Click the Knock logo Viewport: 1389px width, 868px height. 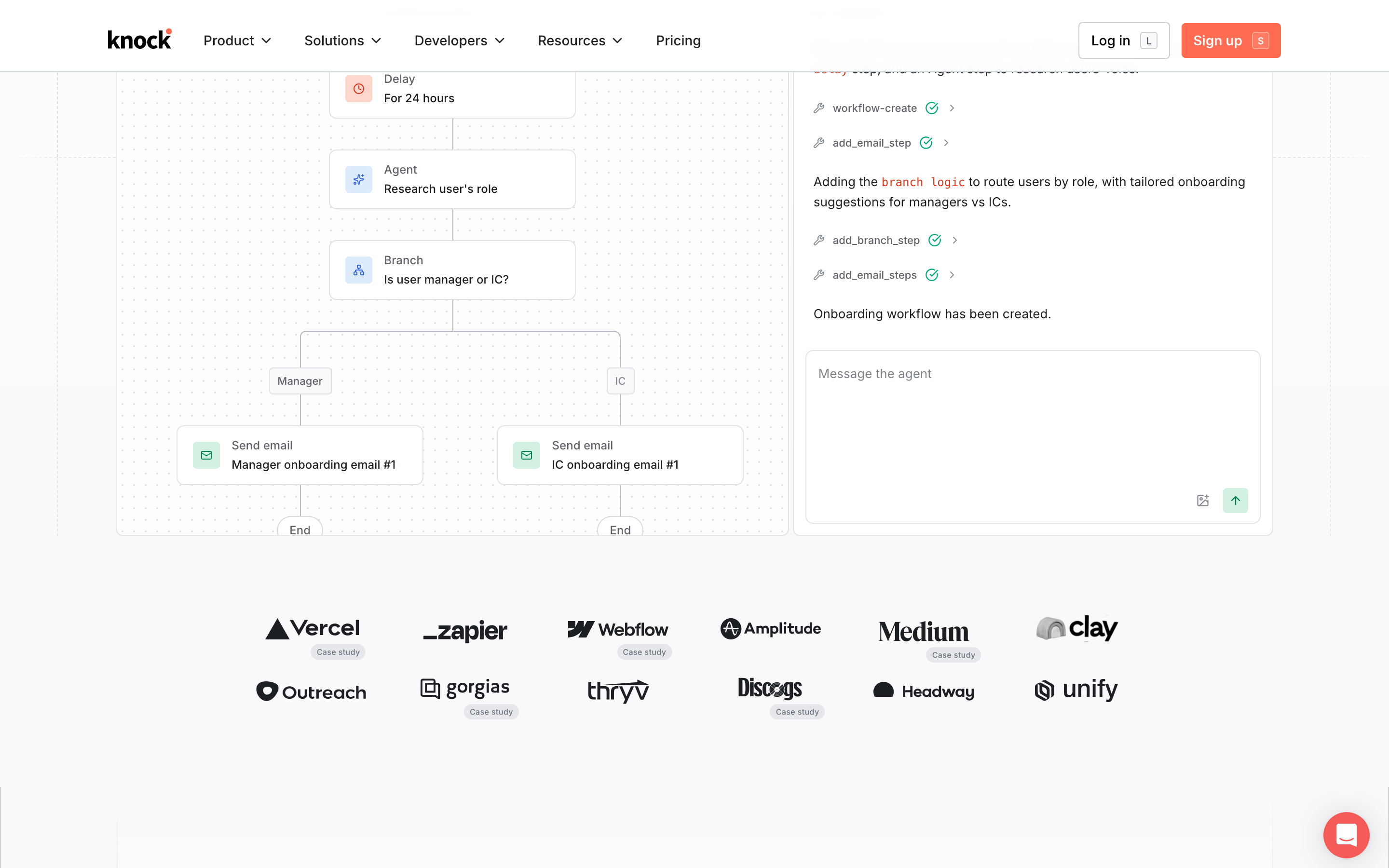pyautogui.click(x=139, y=40)
